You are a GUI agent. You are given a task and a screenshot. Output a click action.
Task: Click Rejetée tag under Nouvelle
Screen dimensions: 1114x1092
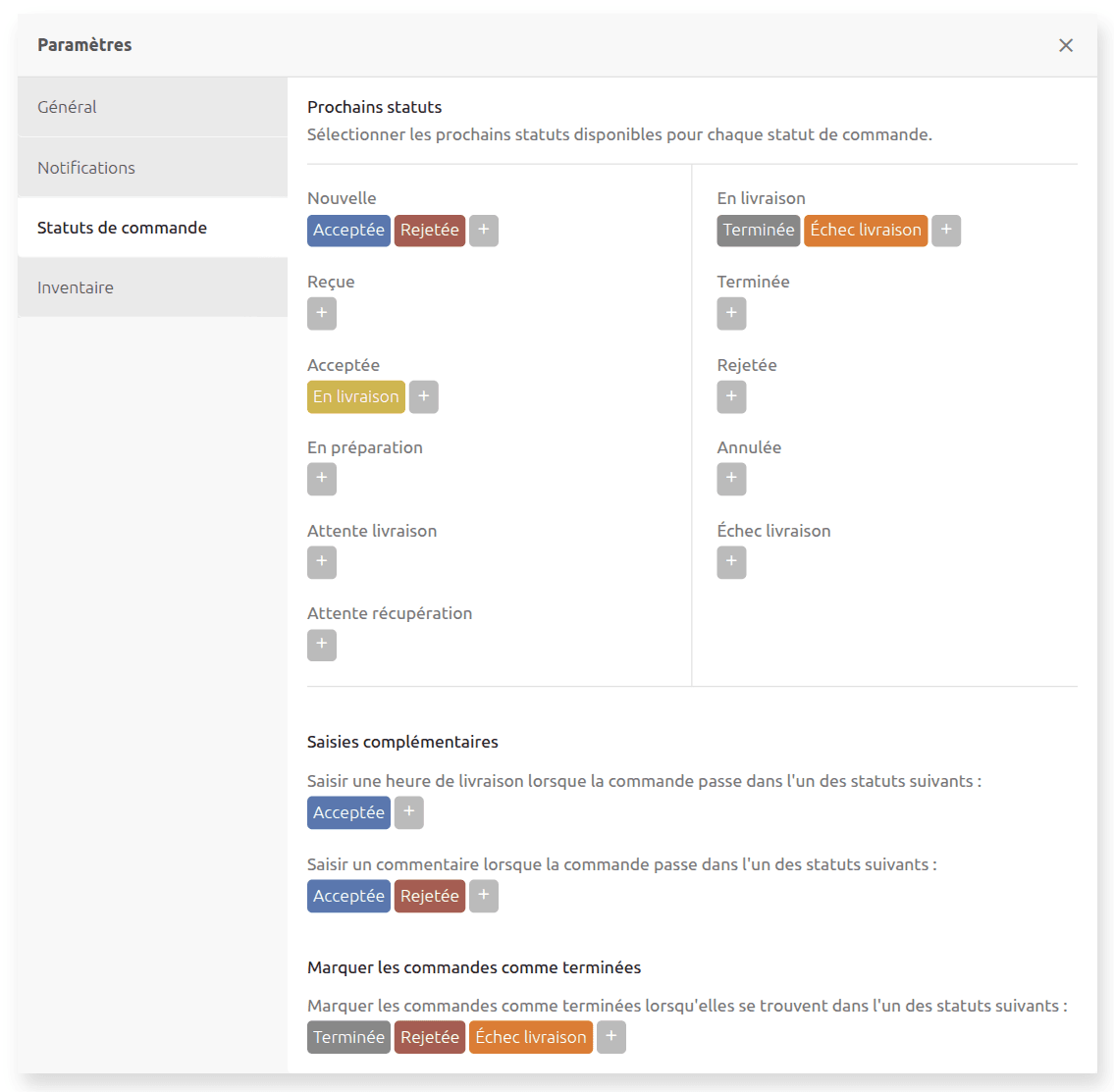click(430, 231)
